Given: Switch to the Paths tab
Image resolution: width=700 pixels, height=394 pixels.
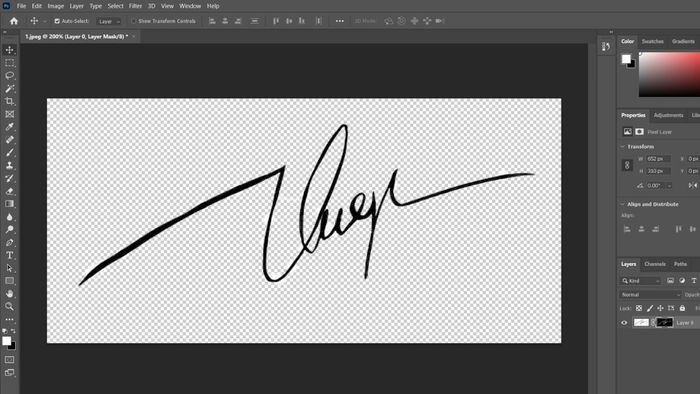Looking at the screenshot, I should 680,264.
